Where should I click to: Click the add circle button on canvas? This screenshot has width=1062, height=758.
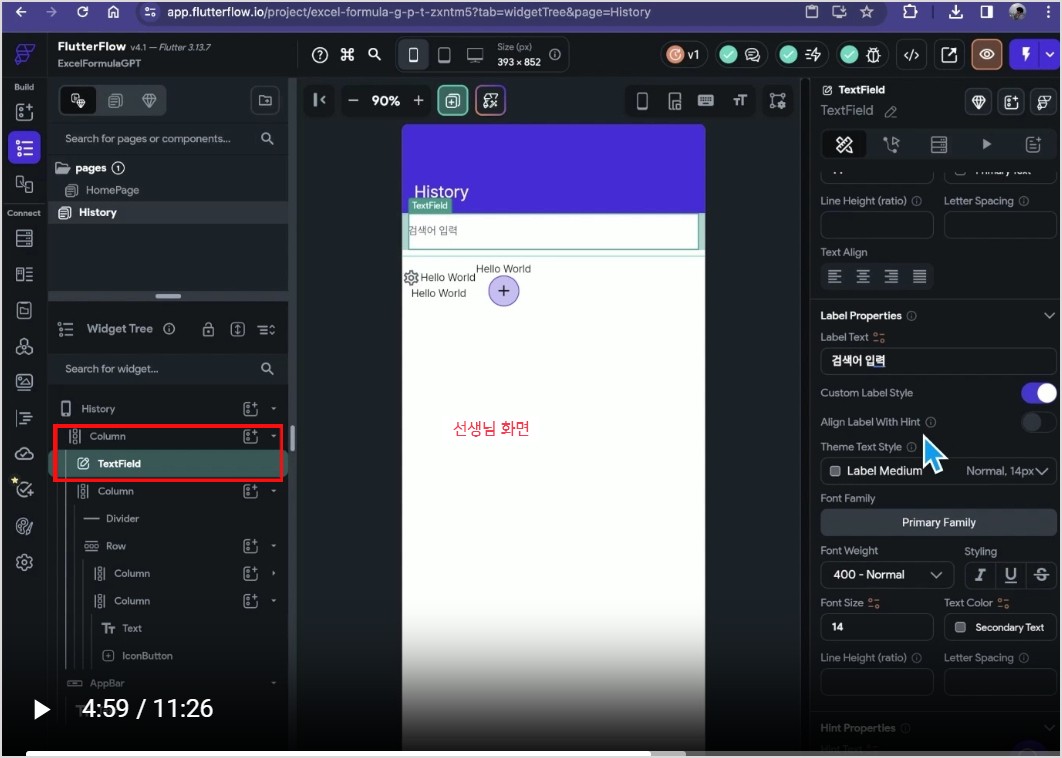point(503,291)
